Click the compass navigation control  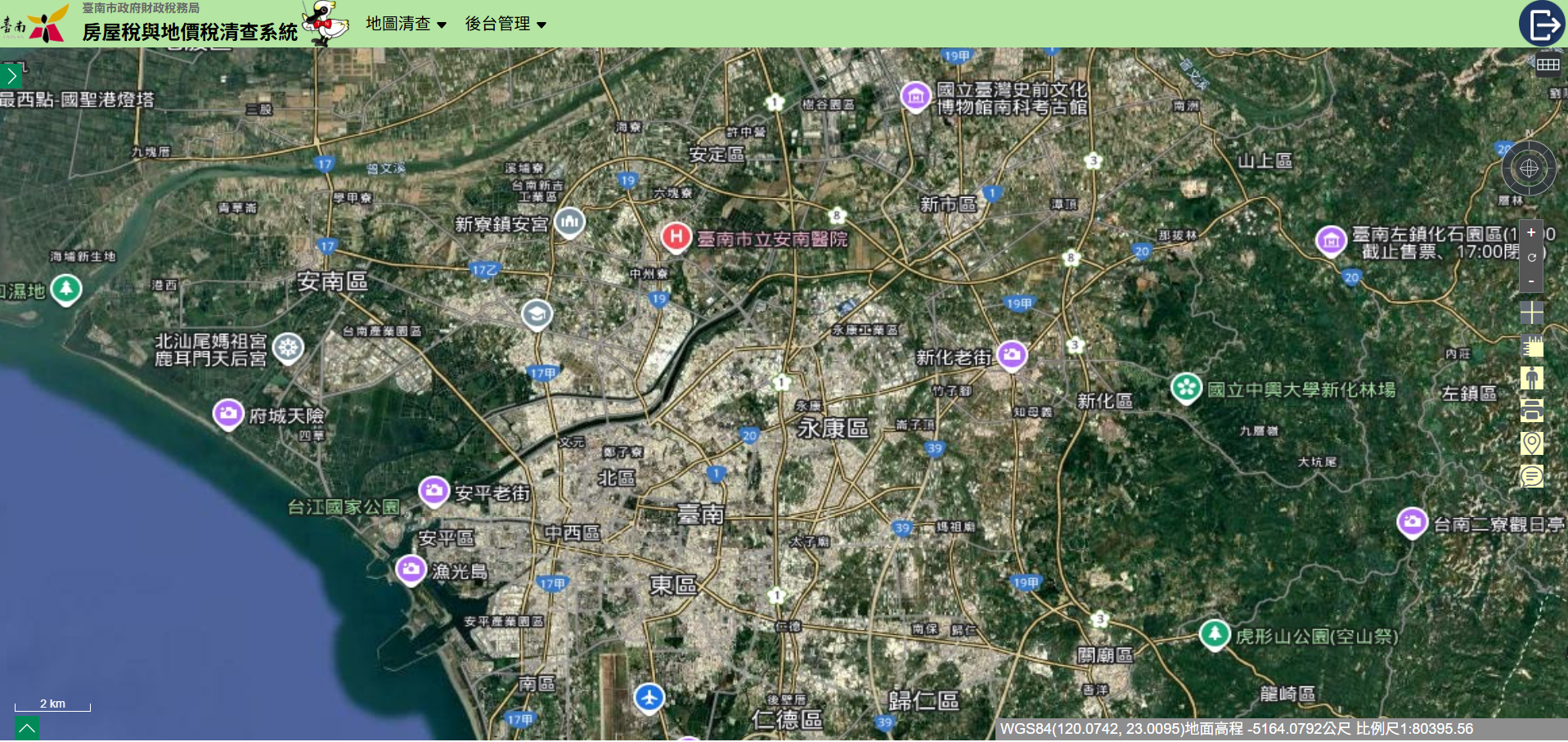coord(1529,169)
